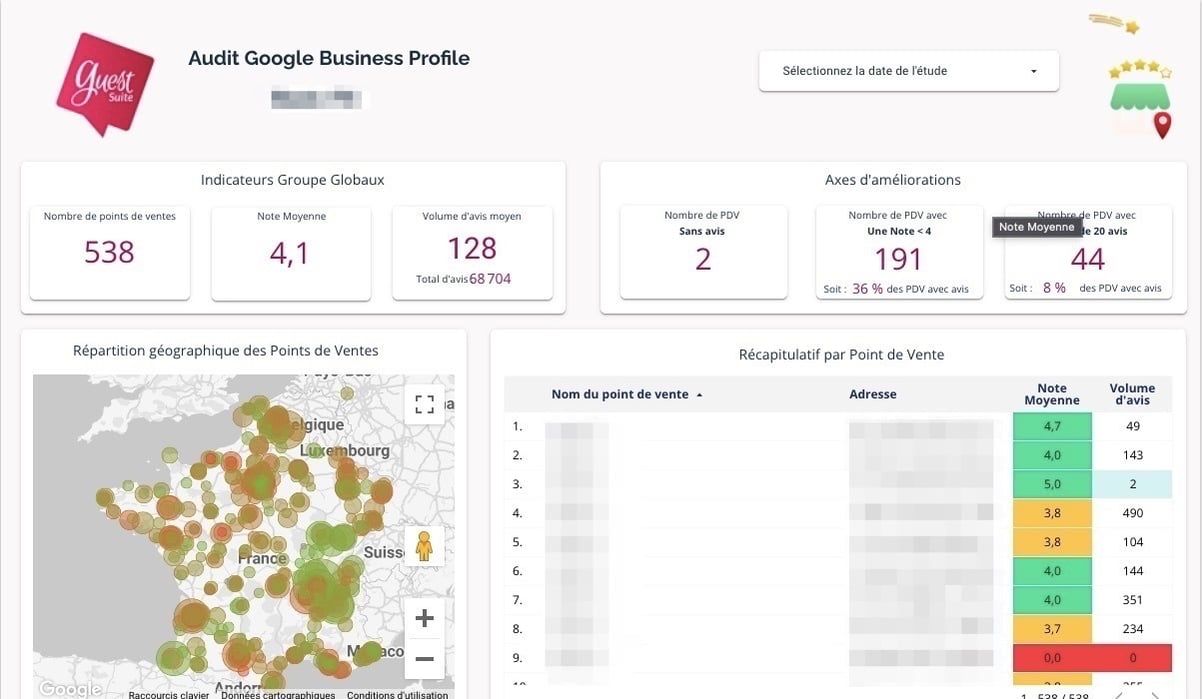Select the 5,0 rating cell in row 3
The height and width of the screenshot is (699, 1202).
pyautogui.click(x=1052, y=484)
